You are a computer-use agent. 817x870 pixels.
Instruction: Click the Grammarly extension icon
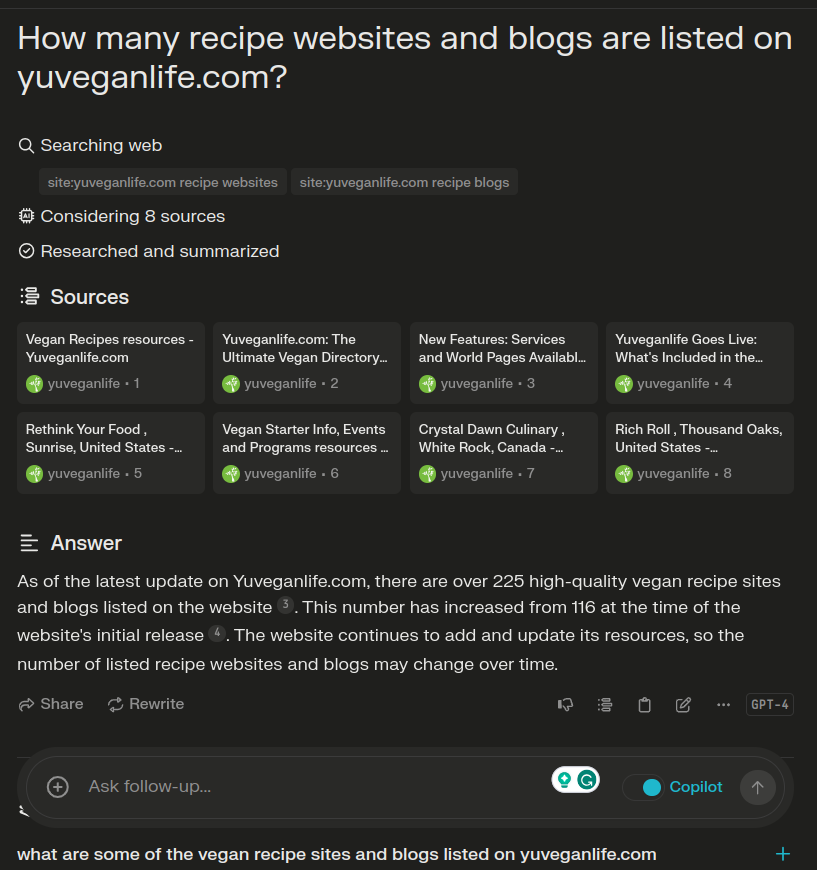(x=587, y=780)
